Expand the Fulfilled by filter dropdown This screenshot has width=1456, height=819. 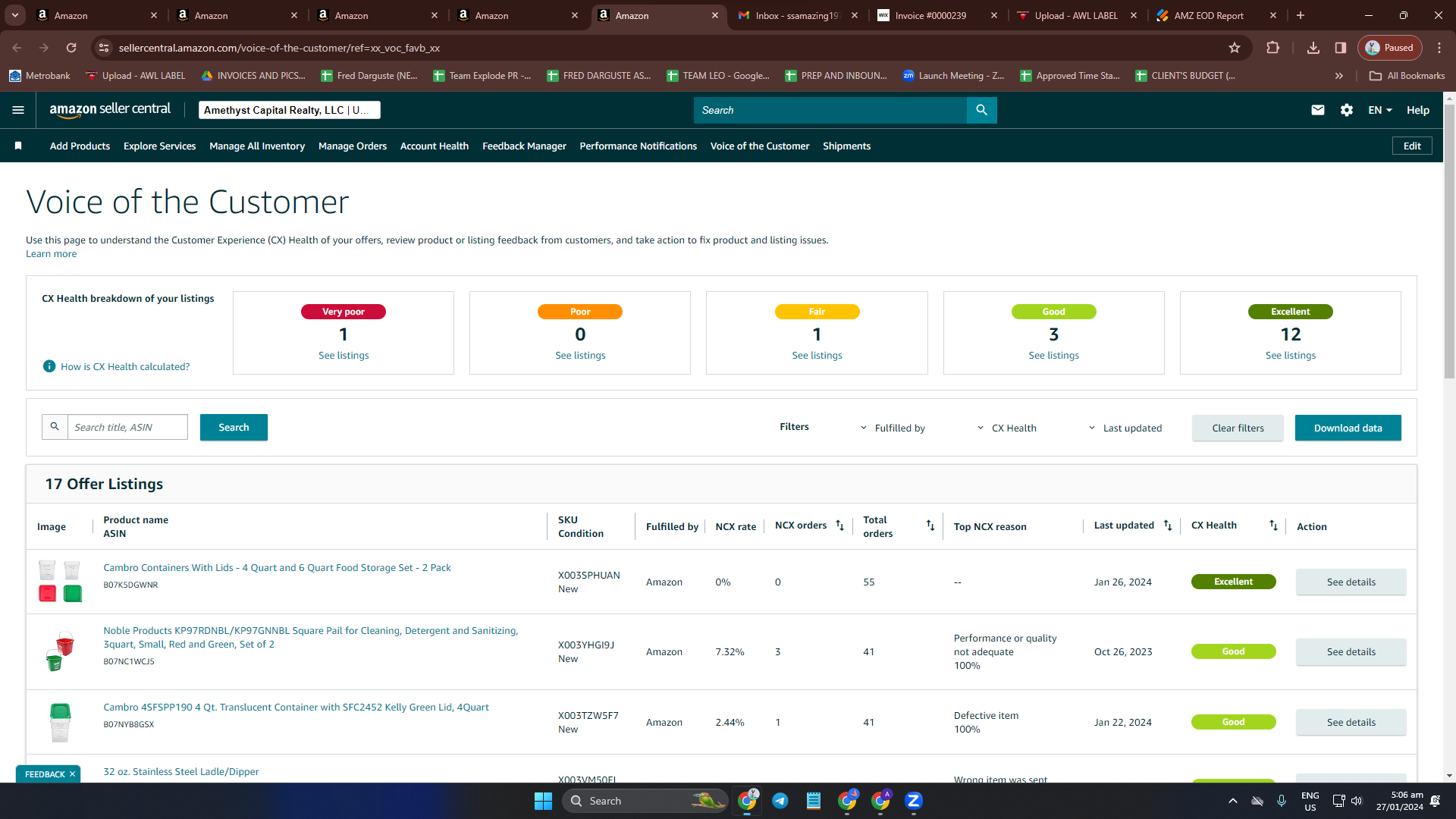(x=893, y=428)
